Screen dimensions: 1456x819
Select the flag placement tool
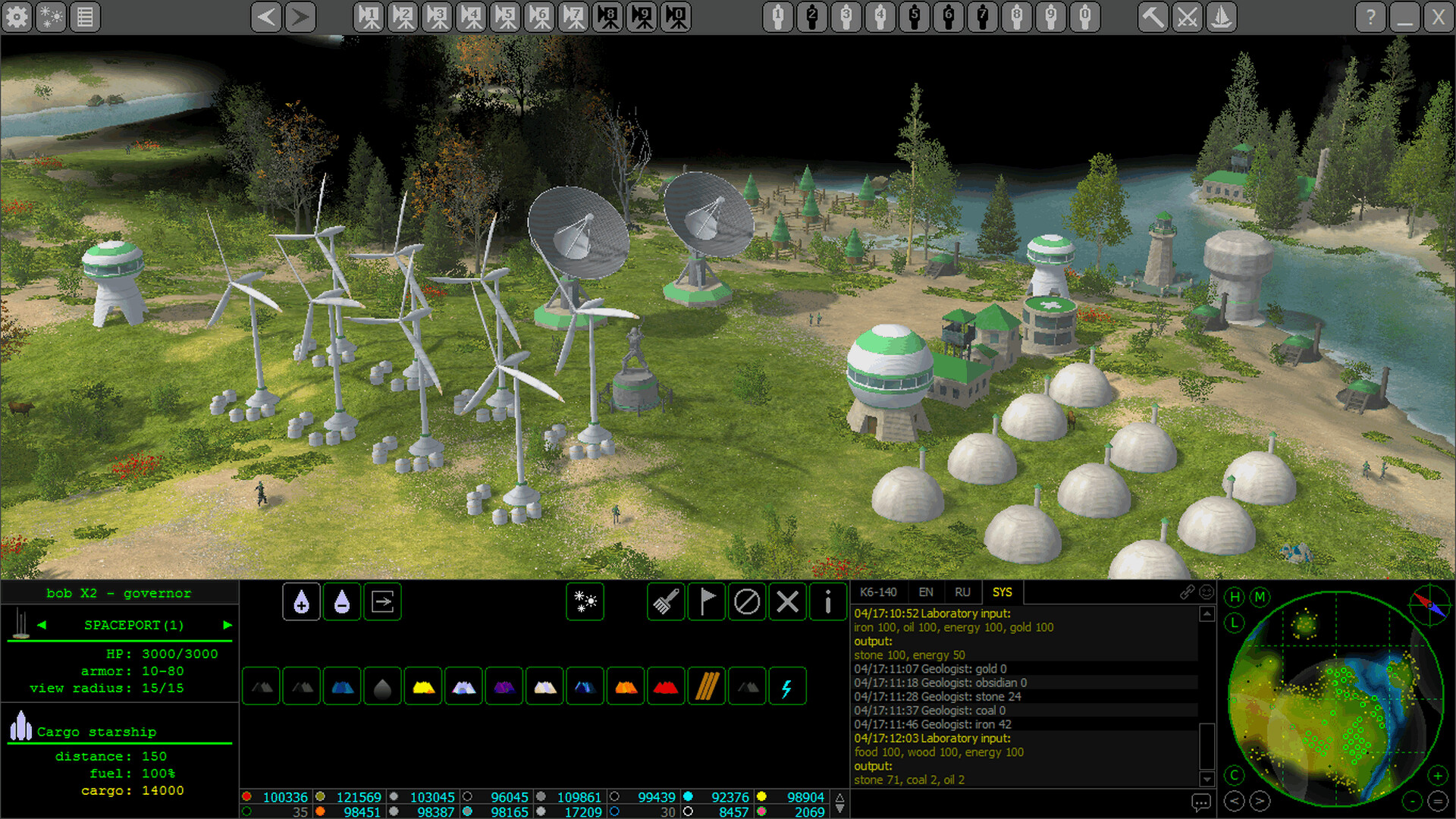[706, 601]
